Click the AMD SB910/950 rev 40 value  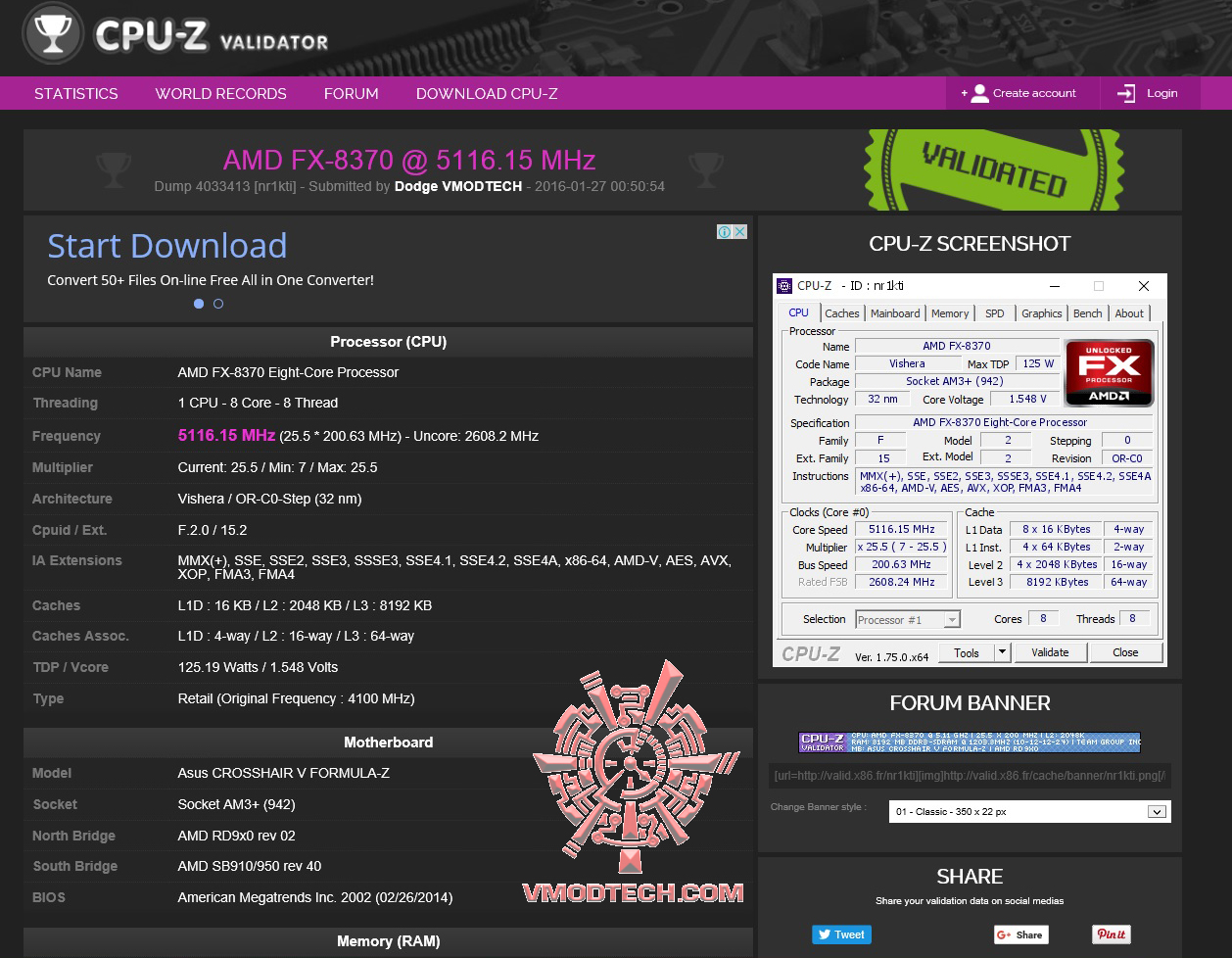(250, 866)
